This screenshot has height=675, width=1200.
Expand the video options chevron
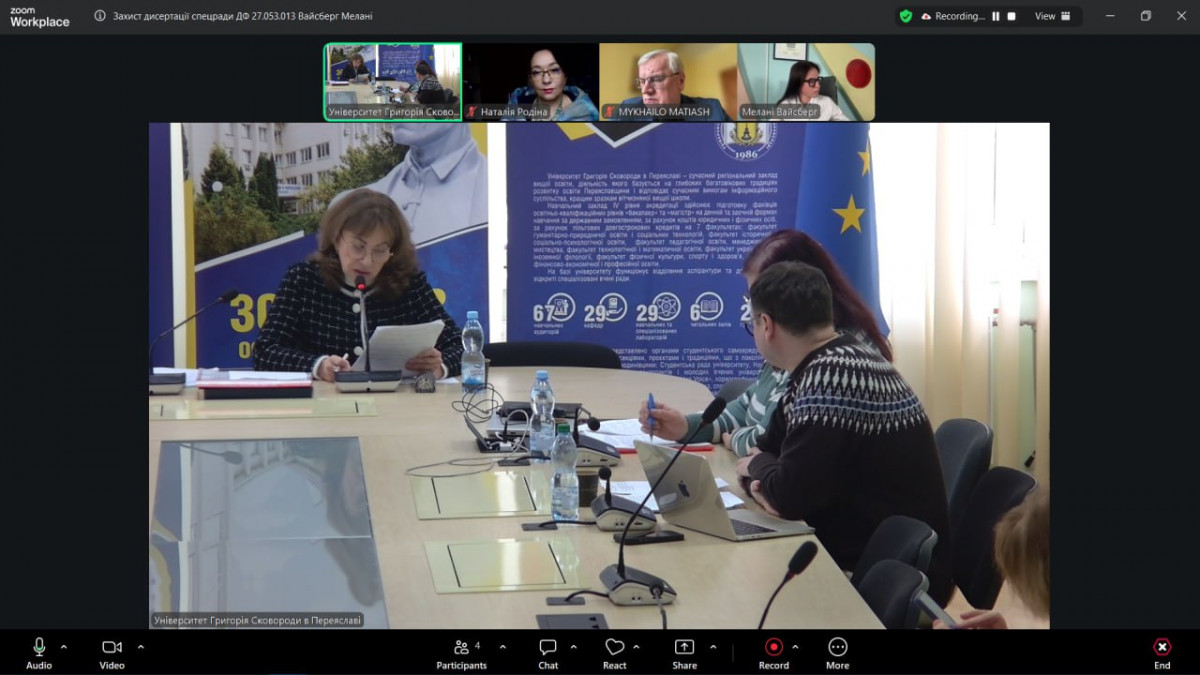click(140, 646)
